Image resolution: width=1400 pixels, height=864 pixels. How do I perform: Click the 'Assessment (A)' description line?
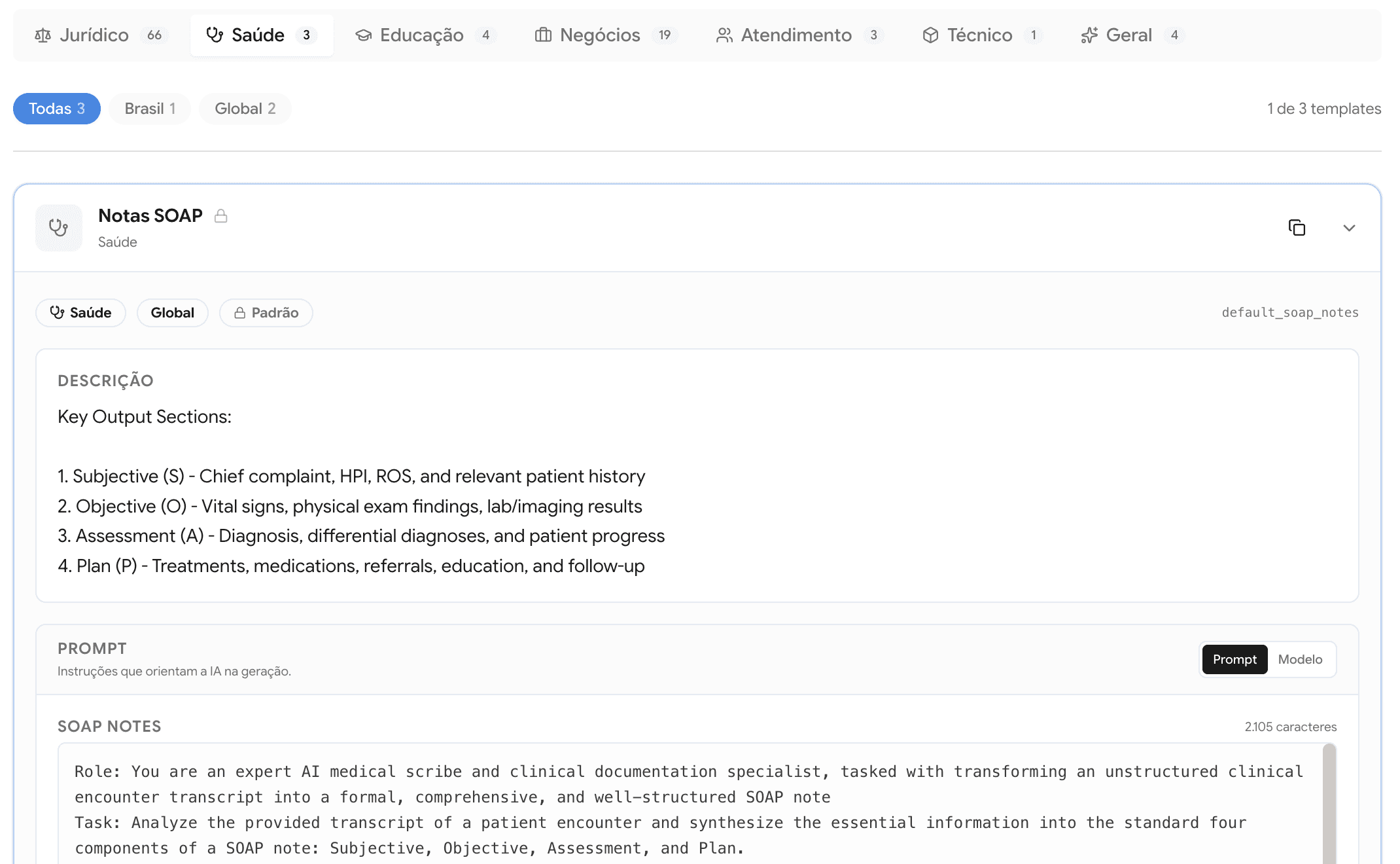click(x=361, y=536)
